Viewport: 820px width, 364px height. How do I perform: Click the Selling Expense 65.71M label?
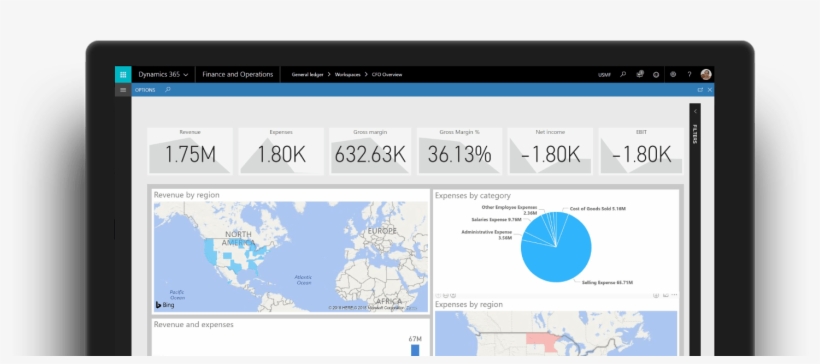point(607,282)
